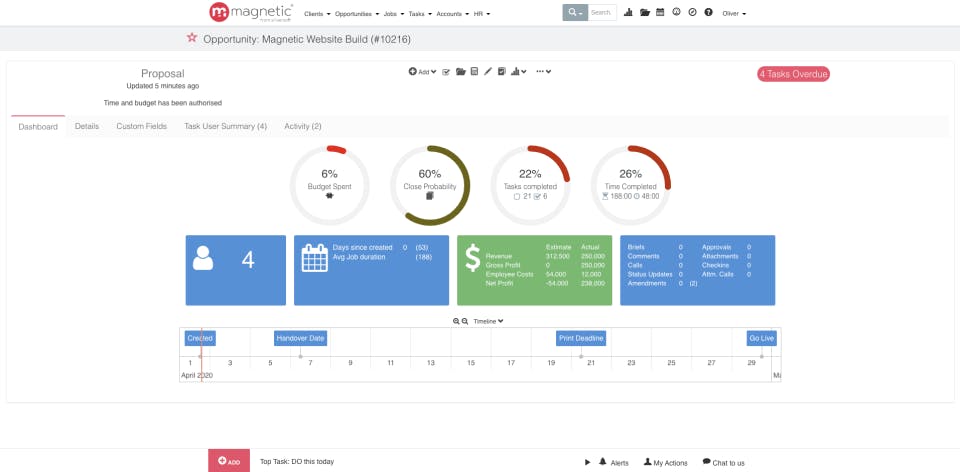Switch to the Details tab
This screenshot has height=472, width=960.
[x=87, y=126]
